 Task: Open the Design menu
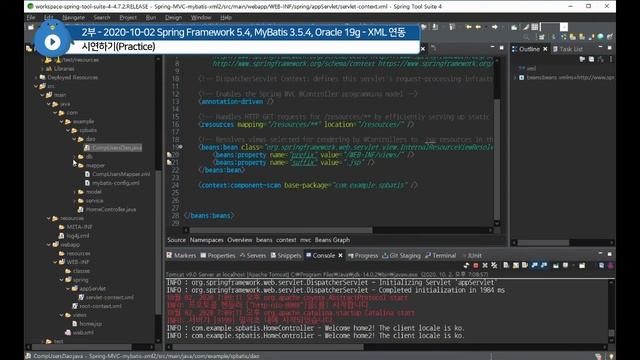click(x=173, y=18)
